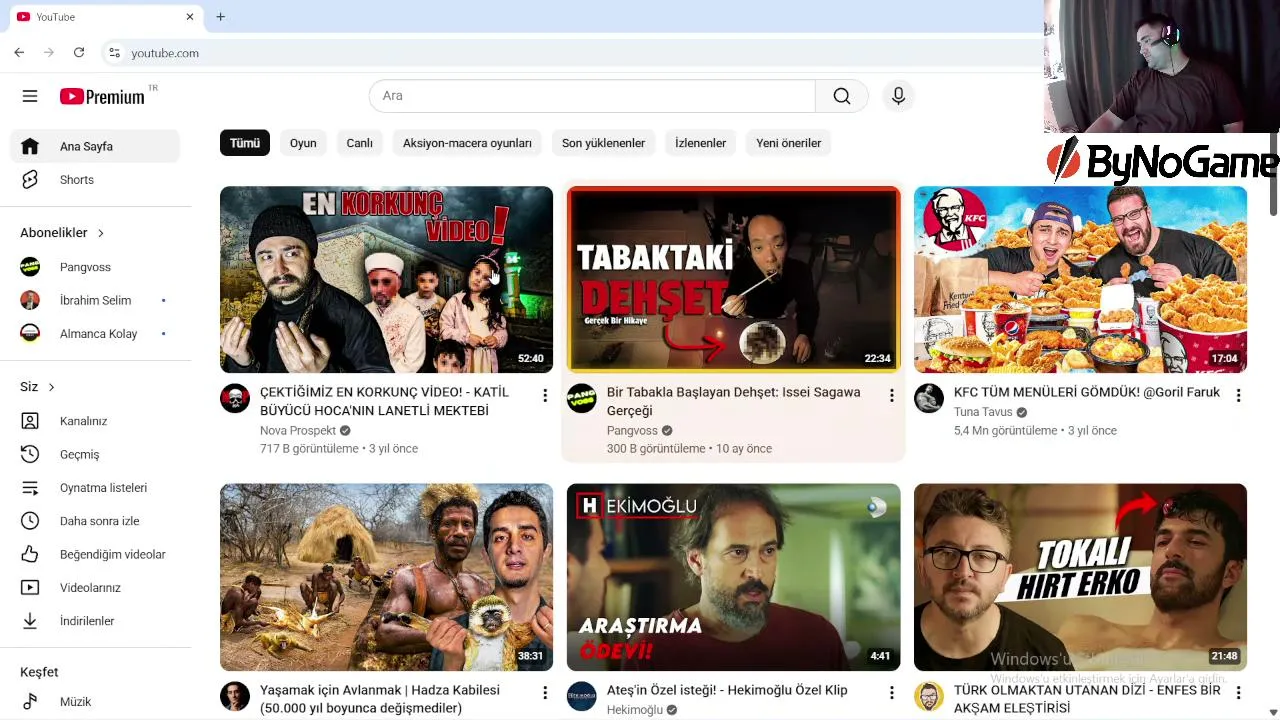Click the Ara search input field
This screenshot has height=720, width=1280.
592,96
